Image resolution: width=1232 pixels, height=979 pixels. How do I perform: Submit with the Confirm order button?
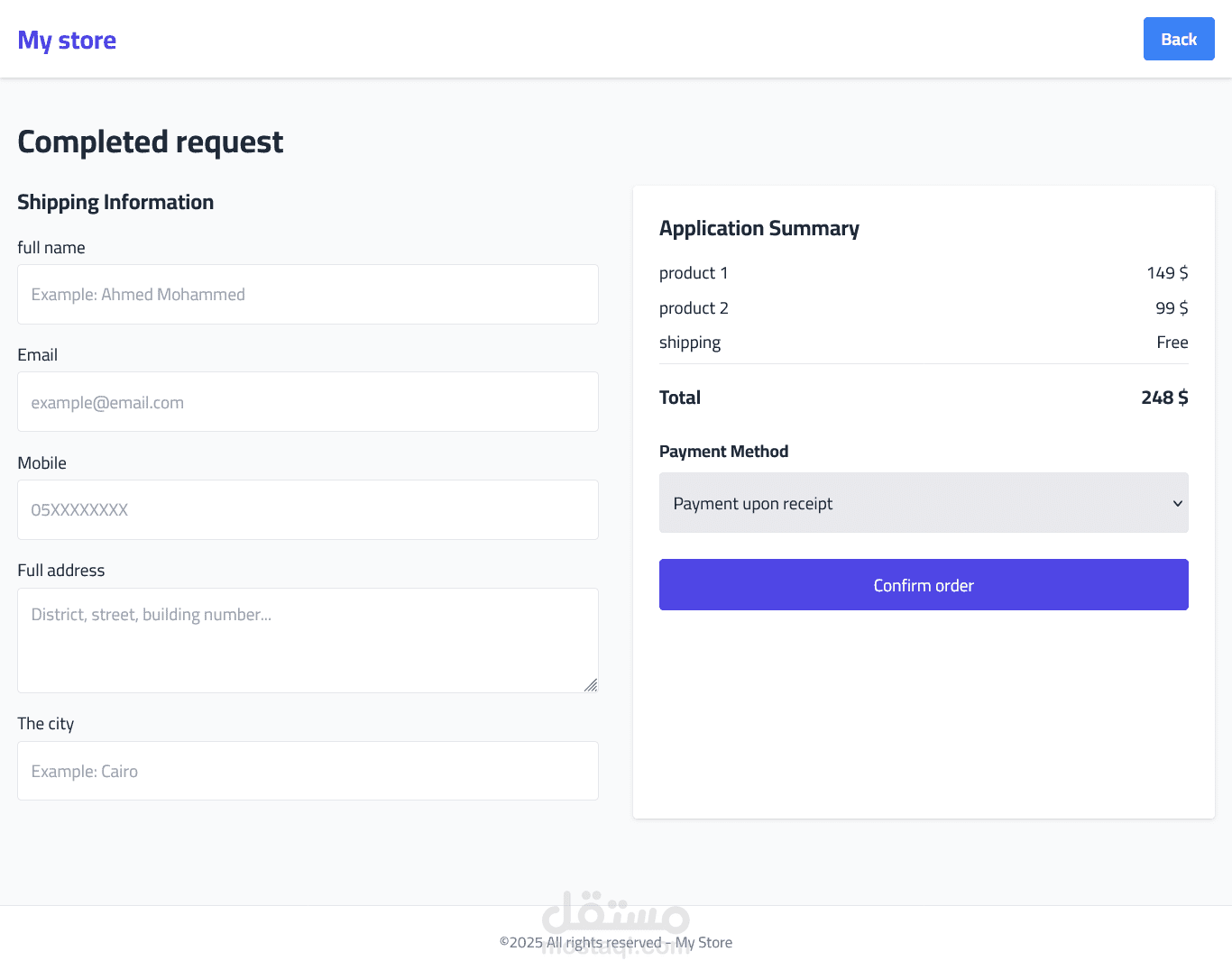pos(924,585)
